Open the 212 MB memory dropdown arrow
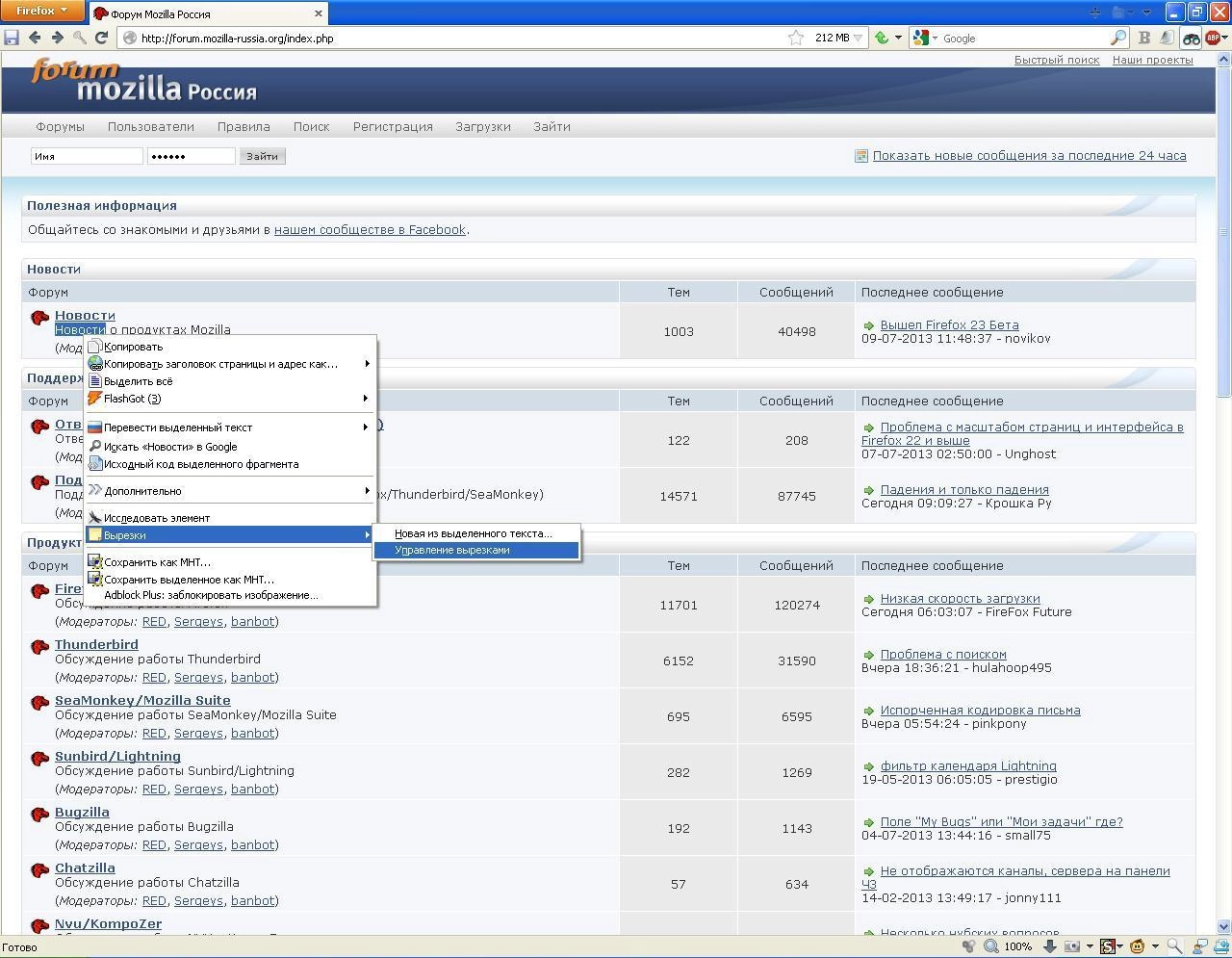Image resolution: width=1232 pixels, height=958 pixels. click(x=859, y=39)
